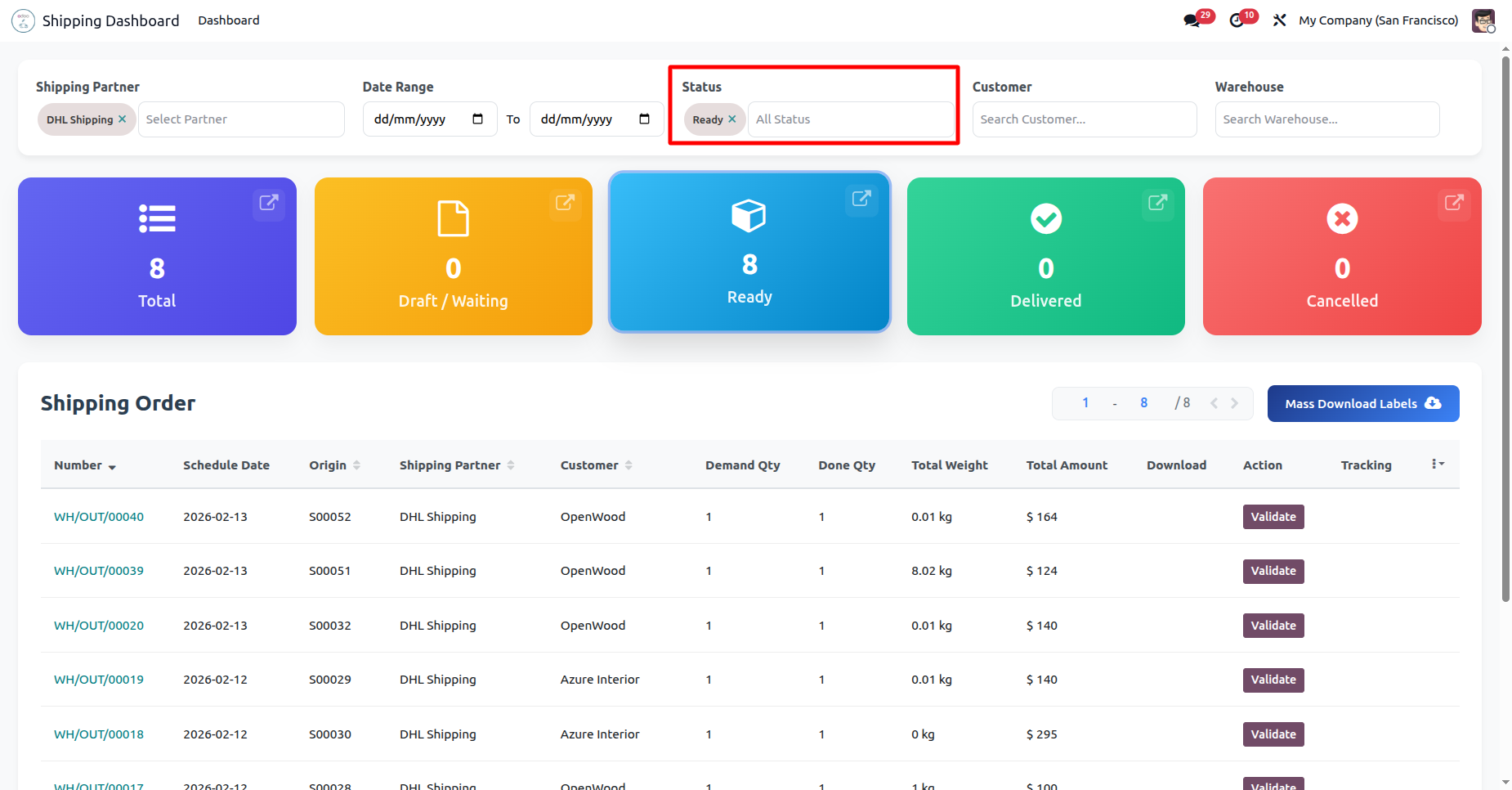Open the start date calendar picker
Viewport: 1512px width, 790px height.
coord(478,119)
